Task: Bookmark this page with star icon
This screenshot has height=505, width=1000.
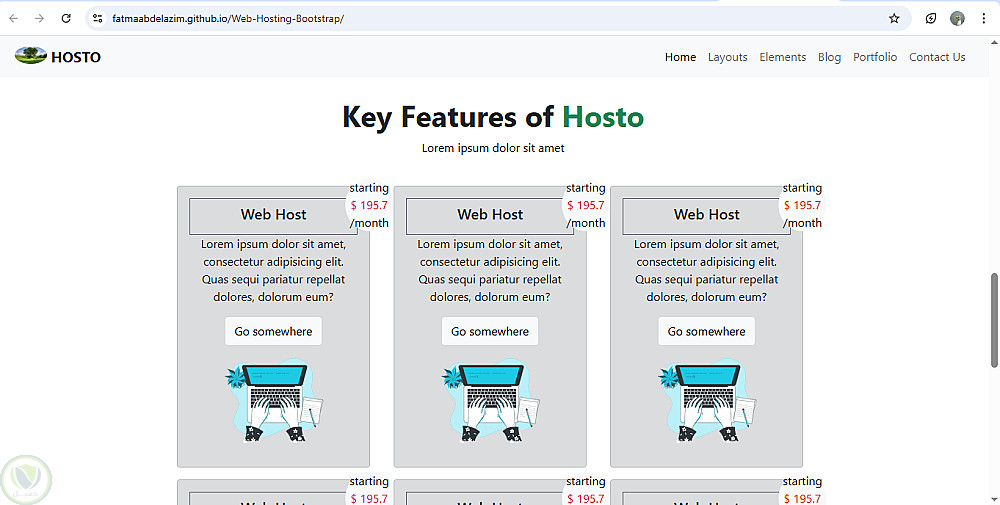Action: [894, 18]
